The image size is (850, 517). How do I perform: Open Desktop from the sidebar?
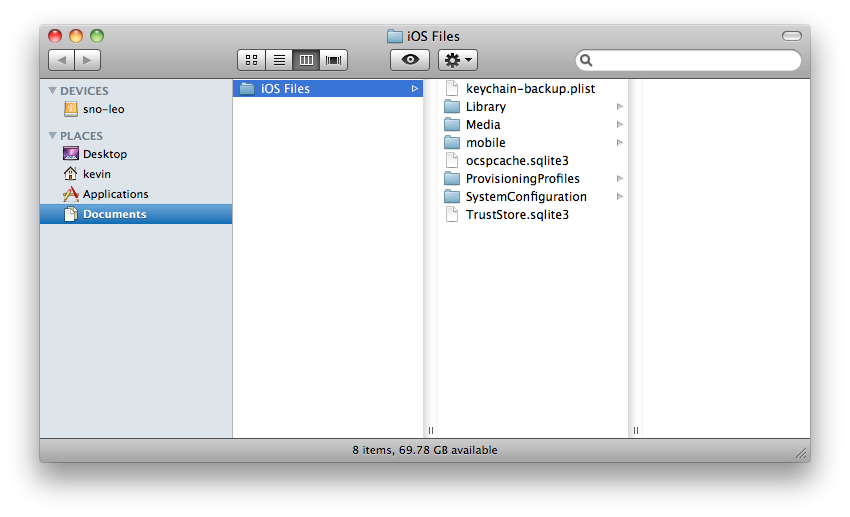coord(136,154)
